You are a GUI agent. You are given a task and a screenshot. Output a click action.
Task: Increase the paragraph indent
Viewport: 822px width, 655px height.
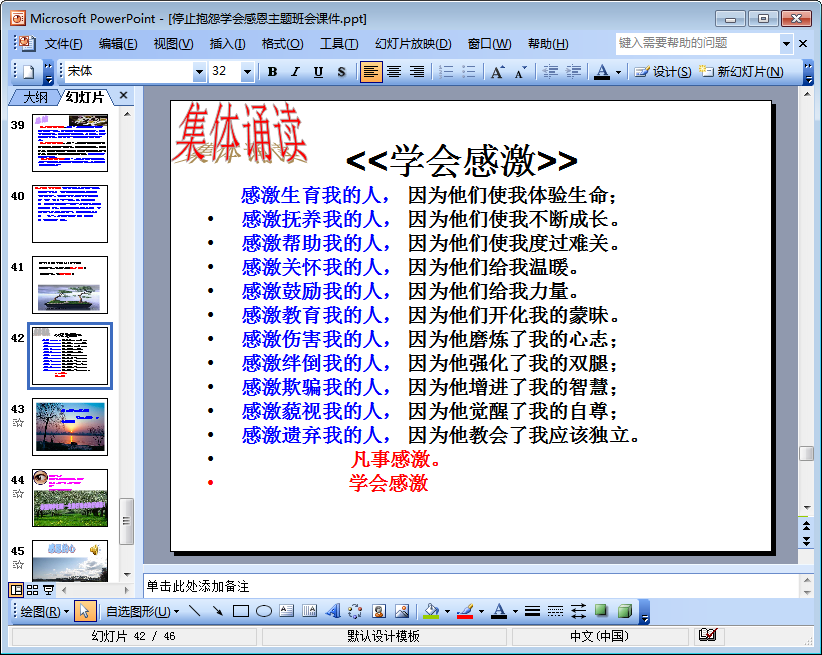point(573,72)
